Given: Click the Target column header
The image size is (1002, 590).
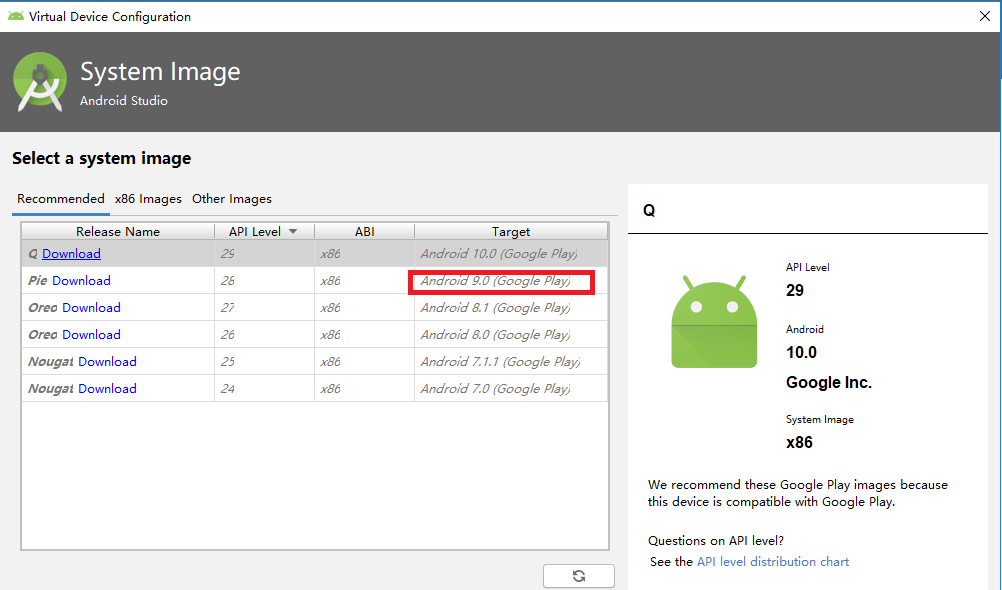Looking at the screenshot, I should (511, 231).
